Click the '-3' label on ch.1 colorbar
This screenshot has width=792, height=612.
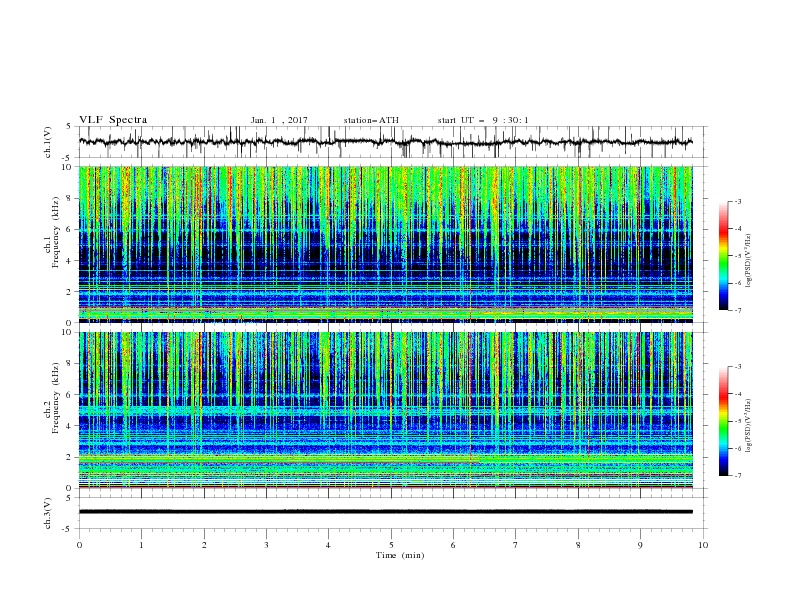[x=737, y=201]
